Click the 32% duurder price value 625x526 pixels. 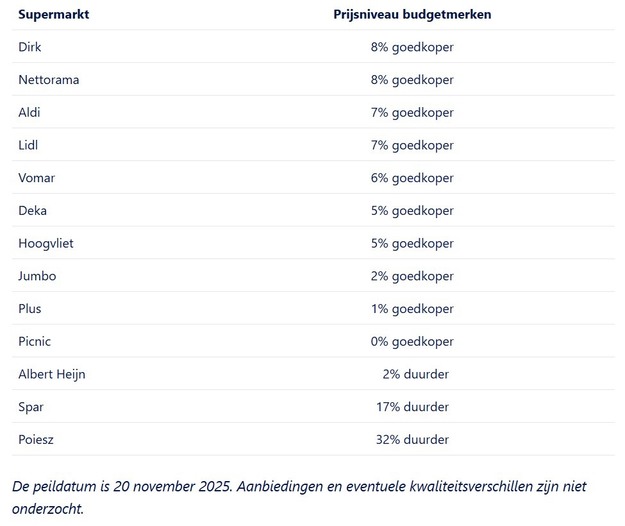coord(411,439)
